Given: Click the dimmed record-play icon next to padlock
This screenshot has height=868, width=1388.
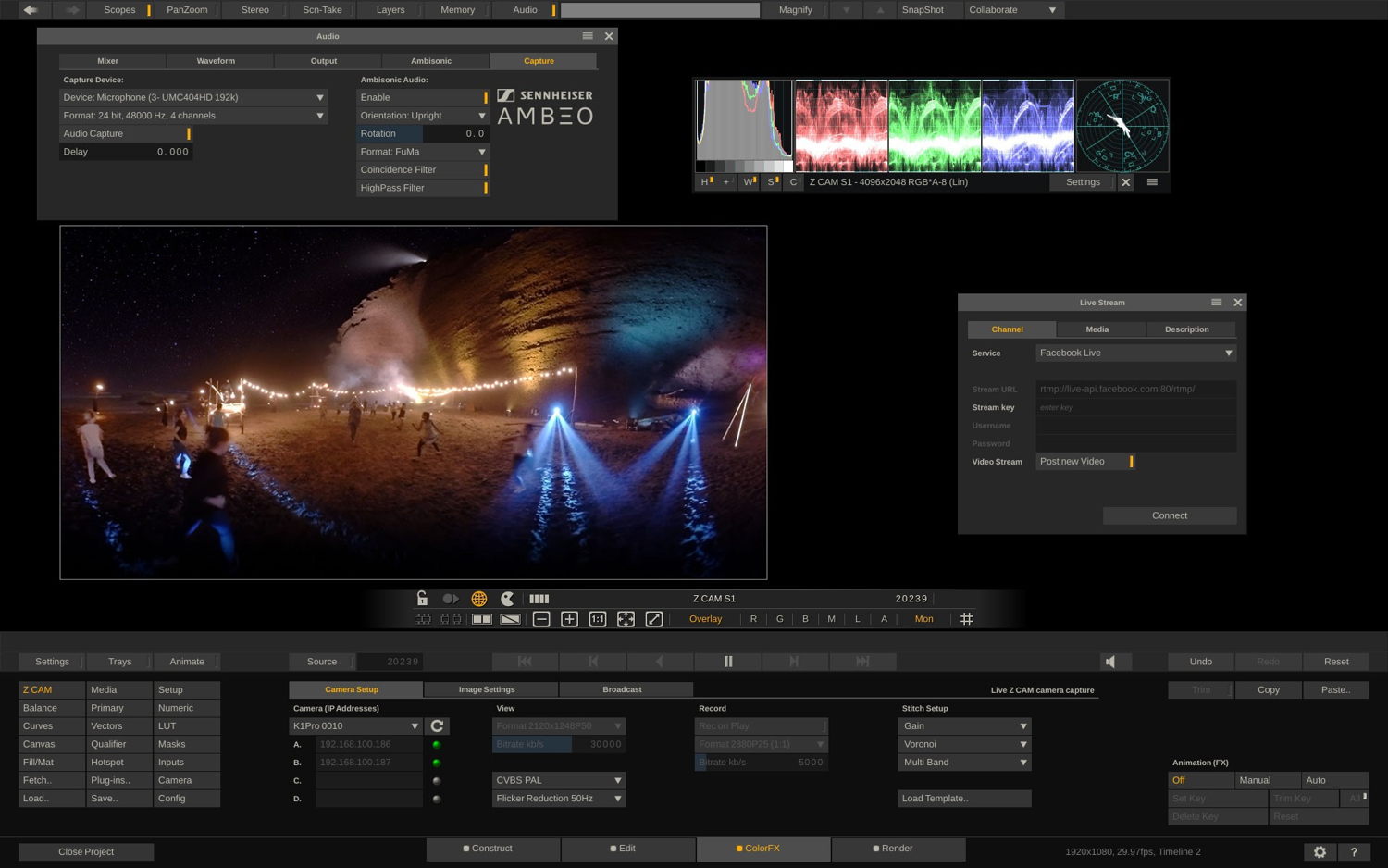Looking at the screenshot, I should click(451, 599).
